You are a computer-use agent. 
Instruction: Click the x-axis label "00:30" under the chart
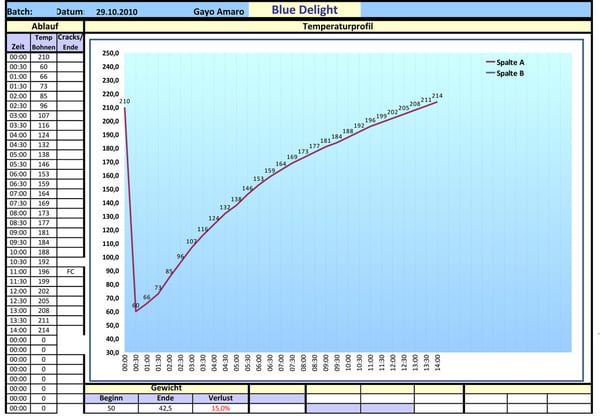[136, 363]
